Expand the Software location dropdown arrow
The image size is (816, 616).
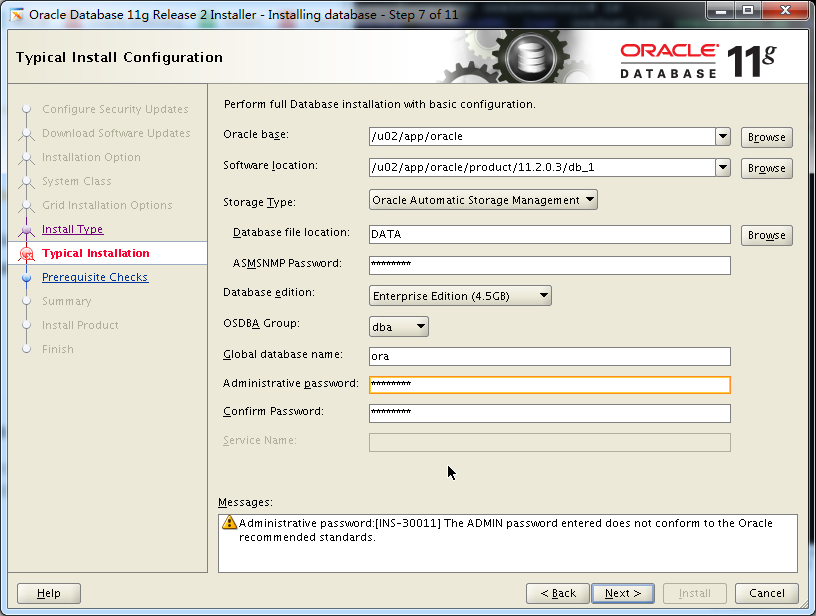(723, 168)
